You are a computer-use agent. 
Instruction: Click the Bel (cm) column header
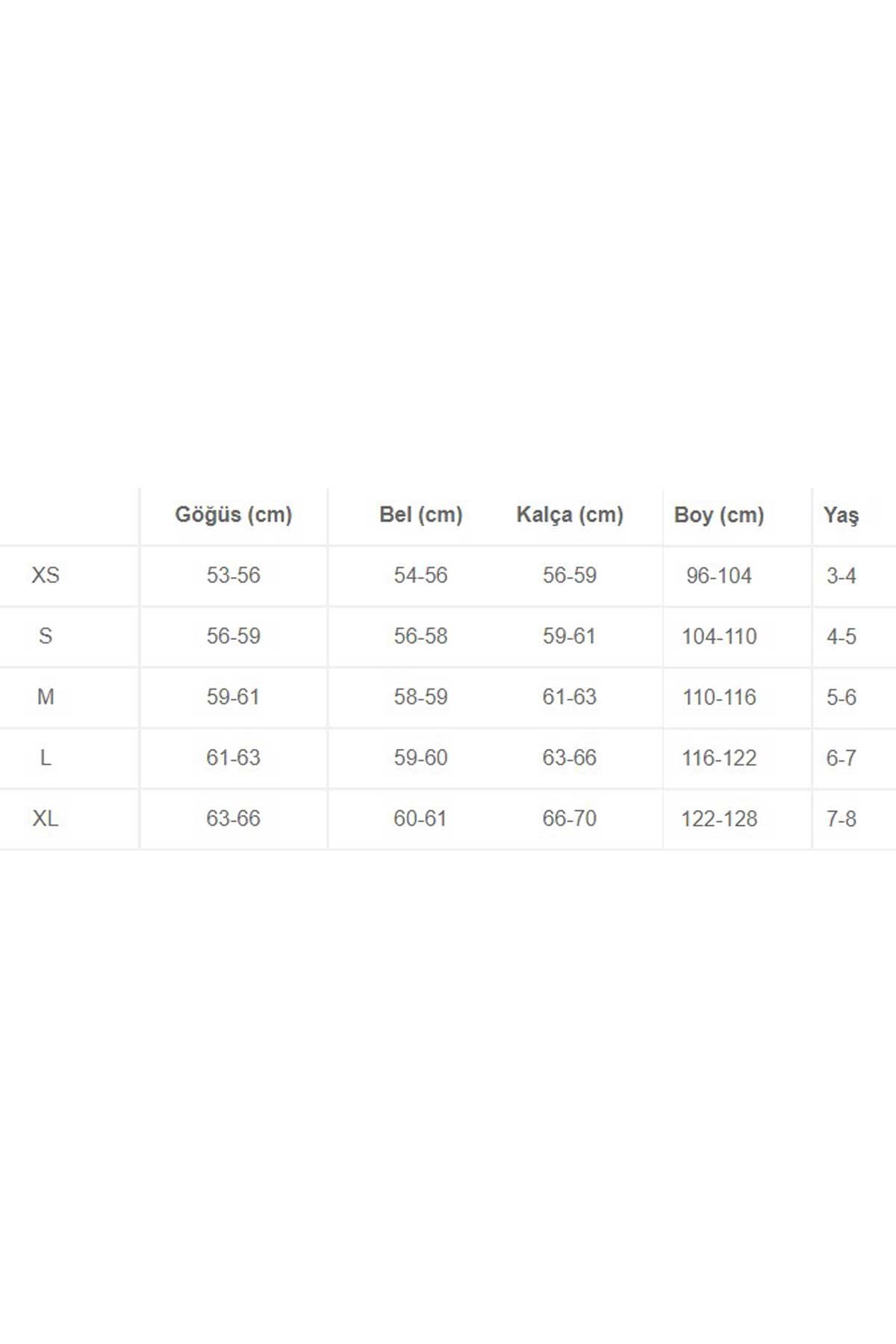pyautogui.click(x=420, y=514)
